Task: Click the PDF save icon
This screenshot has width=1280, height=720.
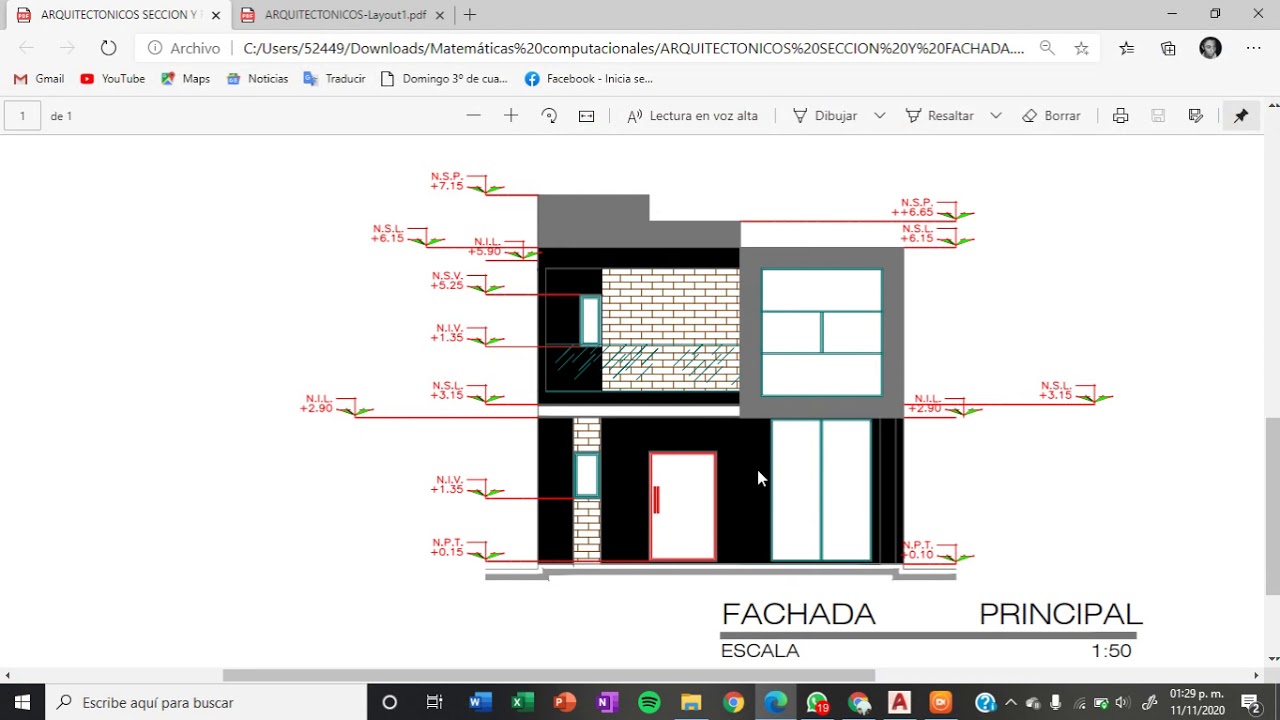Action: tap(1158, 116)
